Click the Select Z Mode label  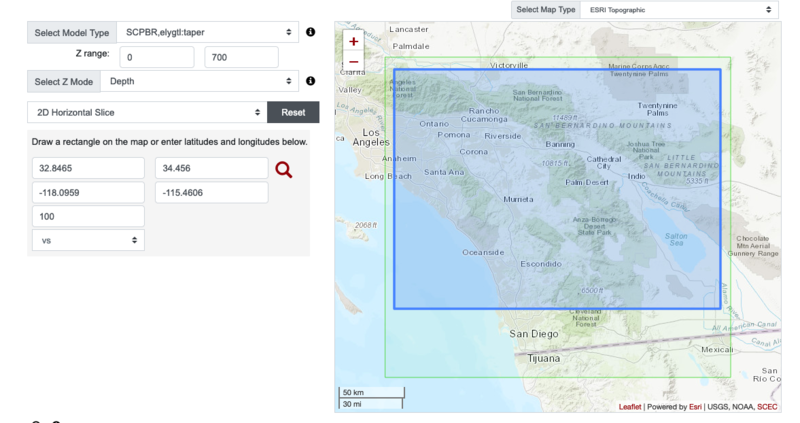64,82
